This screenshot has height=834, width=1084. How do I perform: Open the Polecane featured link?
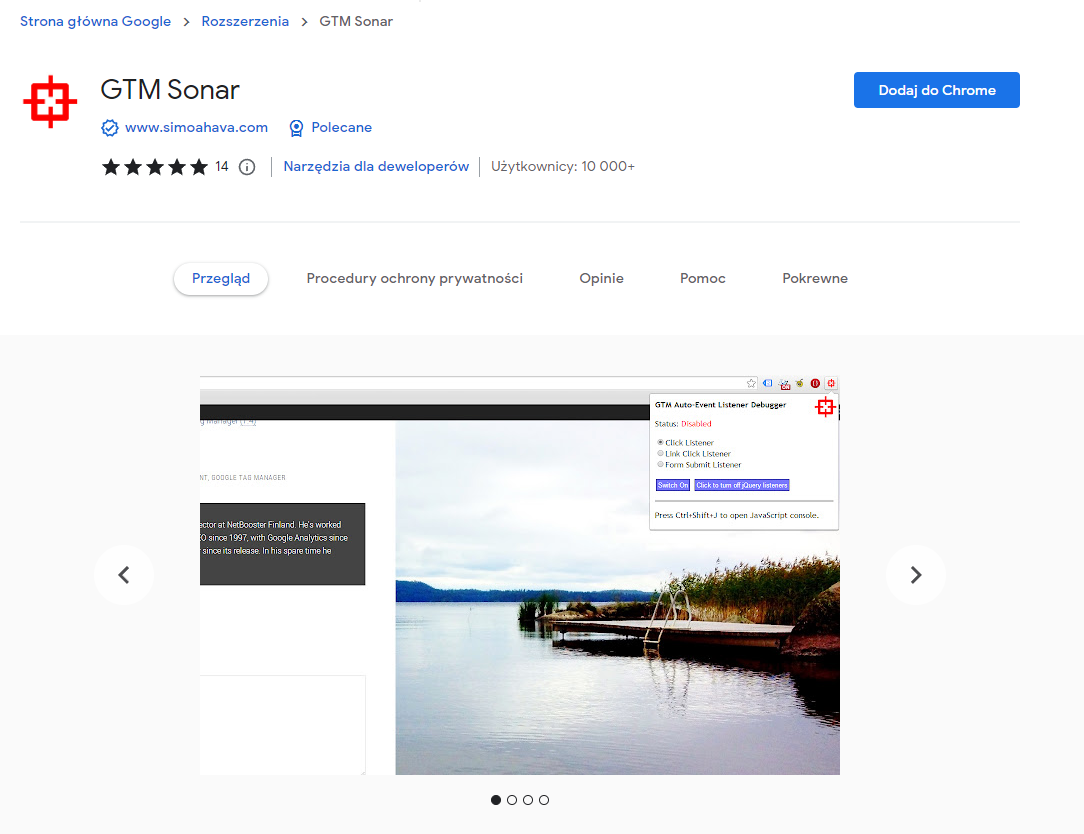(x=342, y=127)
